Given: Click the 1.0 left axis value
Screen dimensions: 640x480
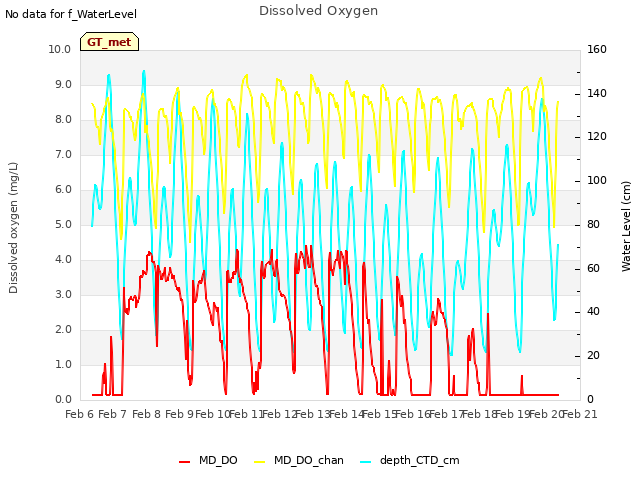Looking at the screenshot, I should (63, 364).
